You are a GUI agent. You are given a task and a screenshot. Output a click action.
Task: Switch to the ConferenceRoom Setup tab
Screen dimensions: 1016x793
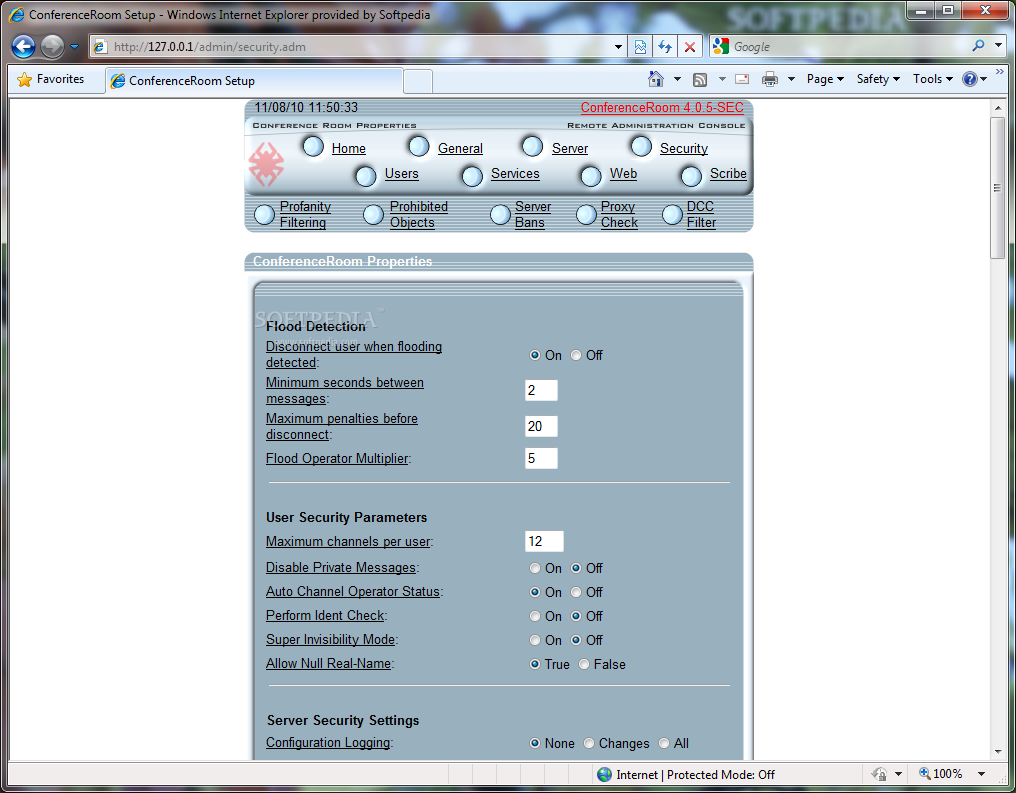(254, 80)
